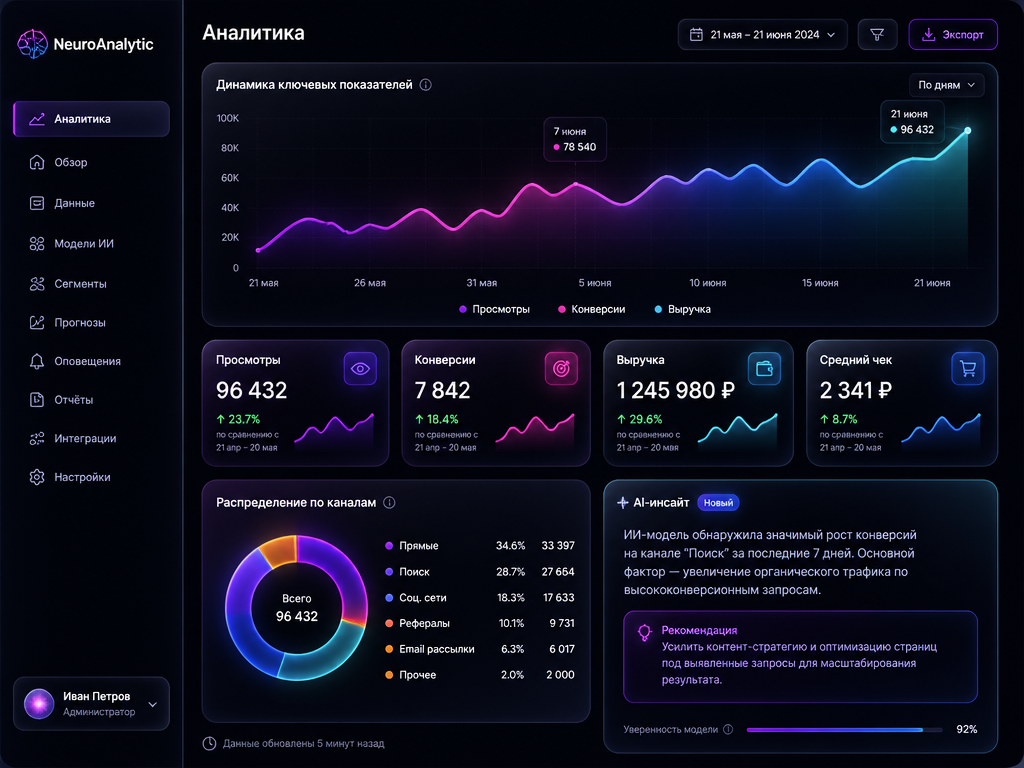Click the cart icon on Средний чек card
Viewport: 1024px width, 768px height.
tap(968, 369)
